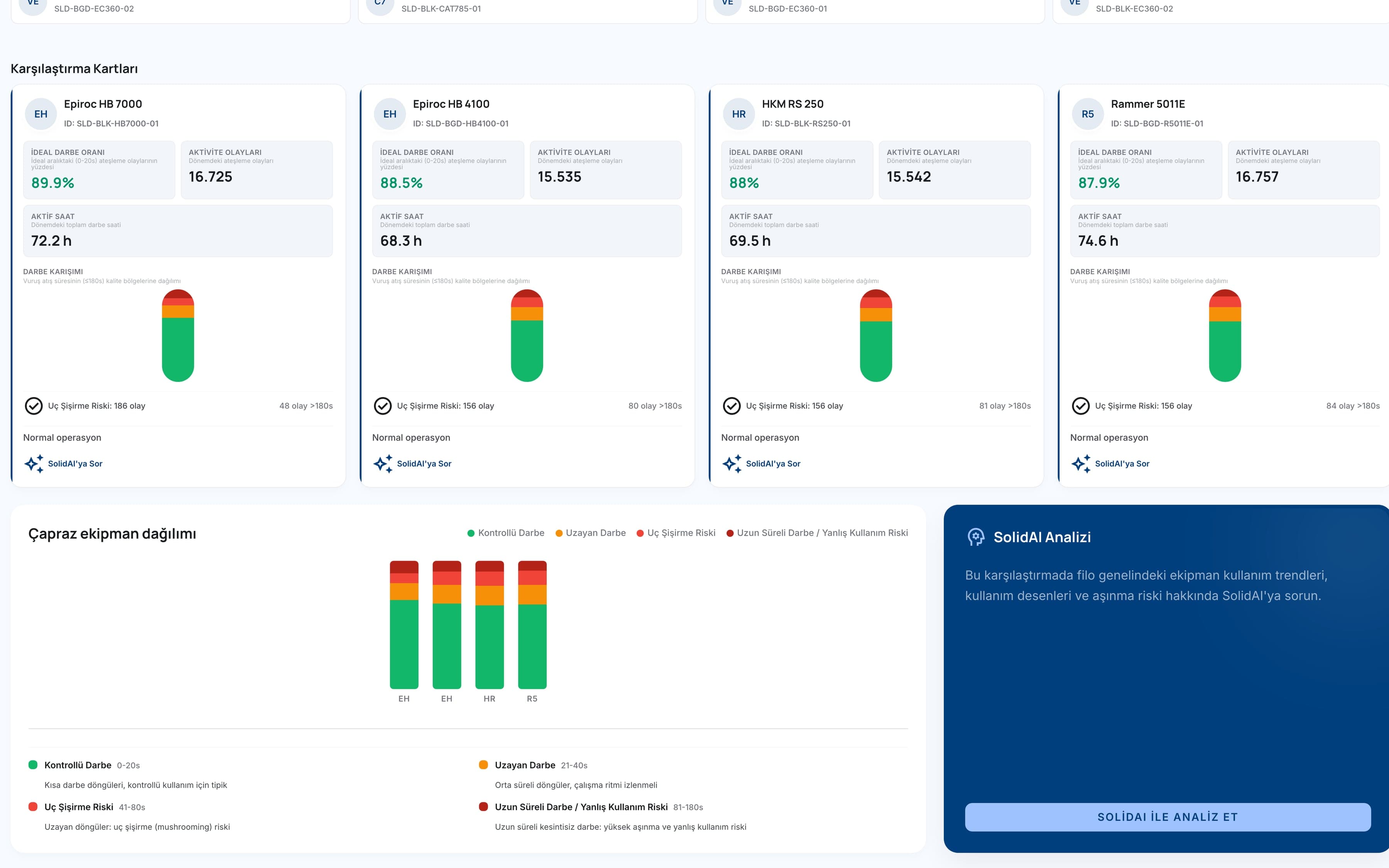Ask SolidAI about Rammer 5011E

click(x=1122, y=463)
